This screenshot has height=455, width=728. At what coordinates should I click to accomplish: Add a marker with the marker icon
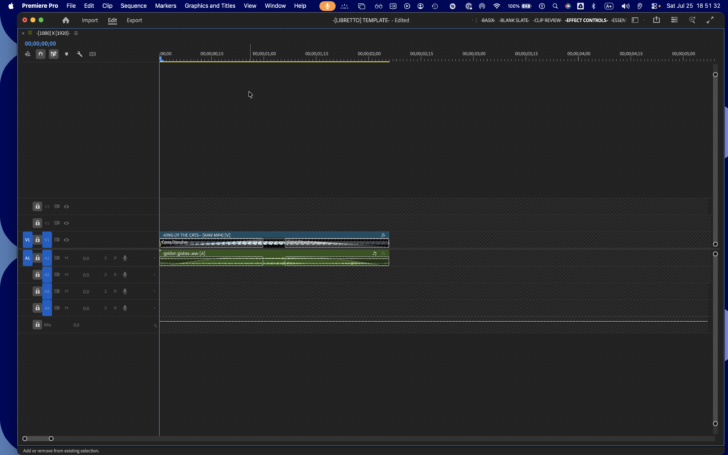(x=66, y=54)
